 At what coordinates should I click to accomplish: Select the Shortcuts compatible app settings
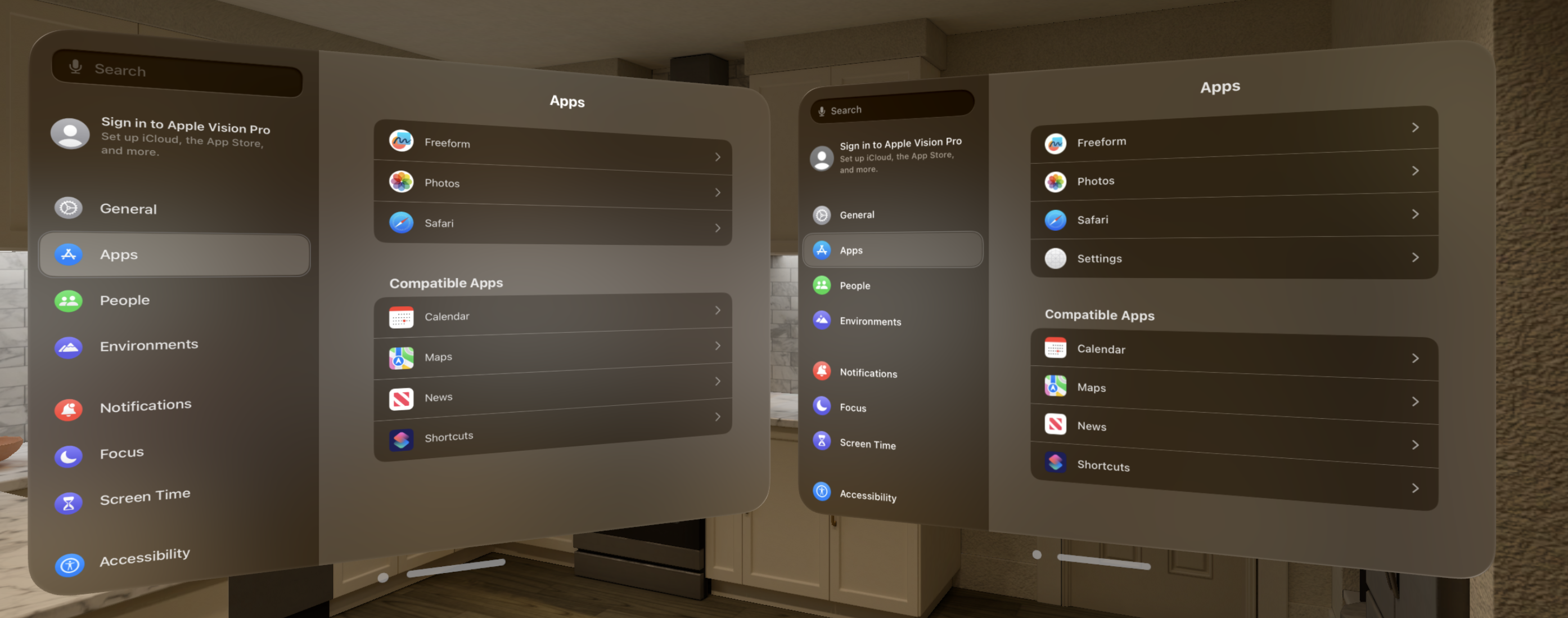pos(554,437)
